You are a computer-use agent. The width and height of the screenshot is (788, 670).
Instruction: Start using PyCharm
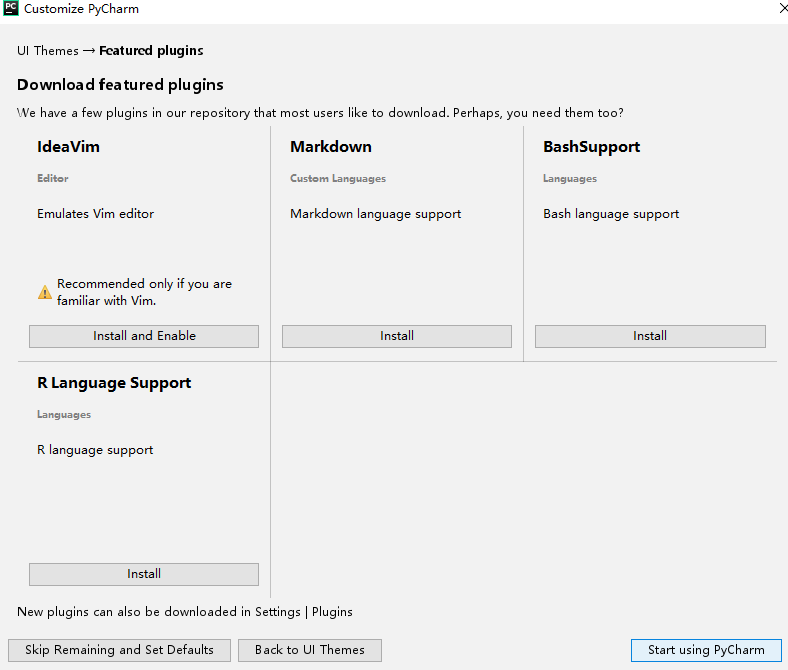click(706, 650)
